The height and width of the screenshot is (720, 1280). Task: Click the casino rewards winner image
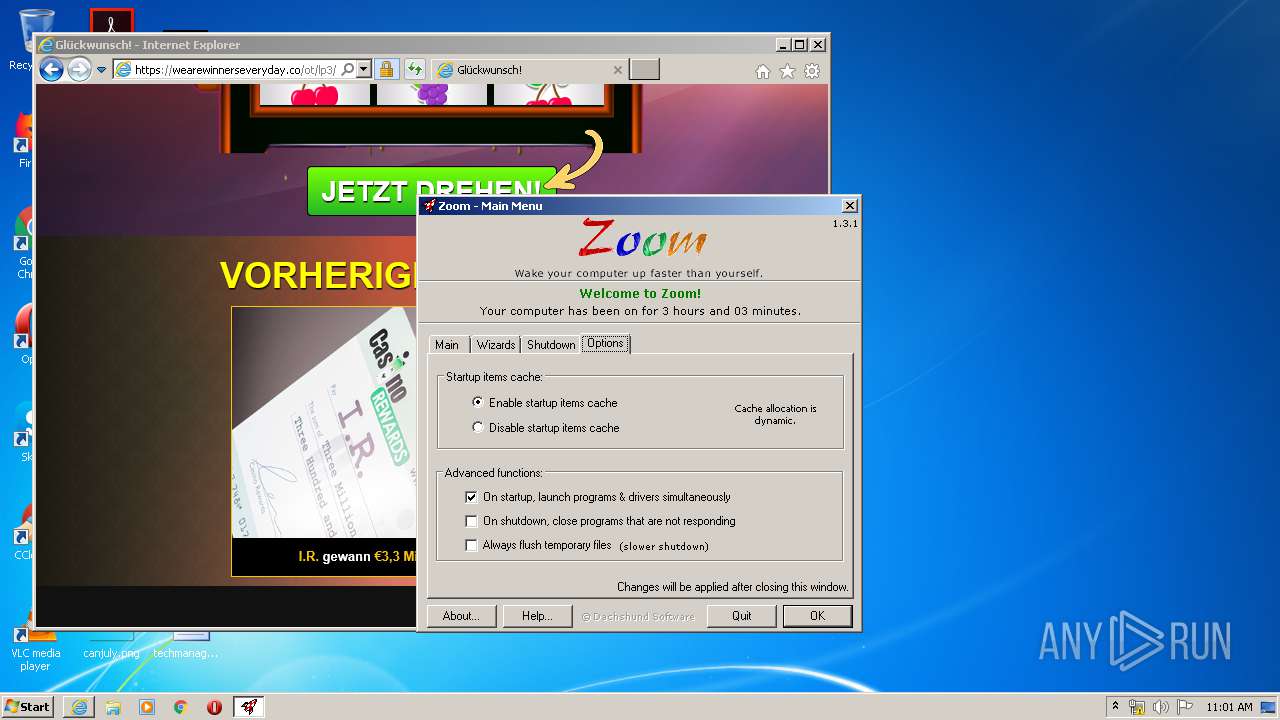[x=325, y=422]
